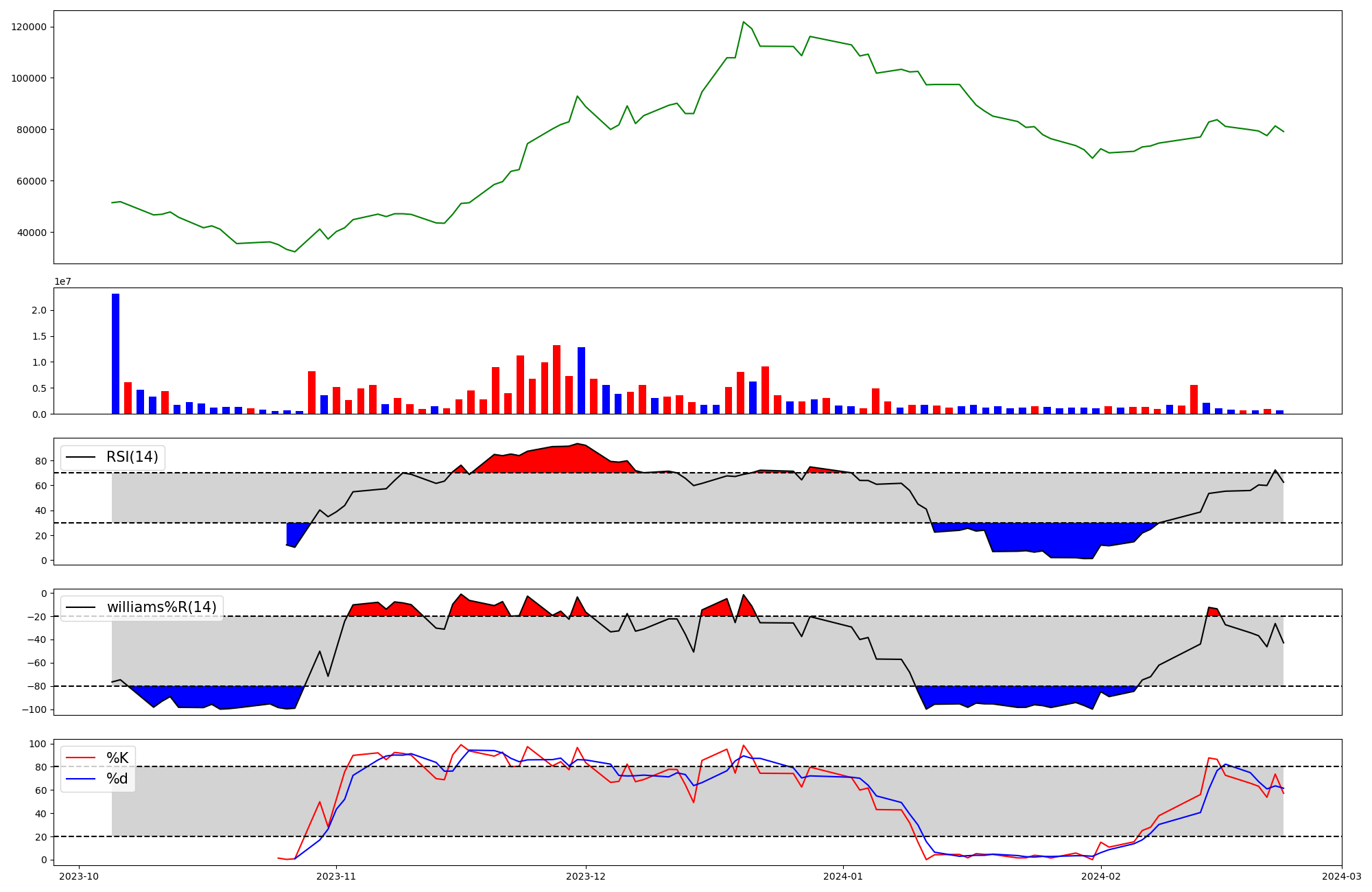Click the 2023-11 x-axis date label
The height and width of the screenshot is (892, 1372).
[x=336, y=876]
